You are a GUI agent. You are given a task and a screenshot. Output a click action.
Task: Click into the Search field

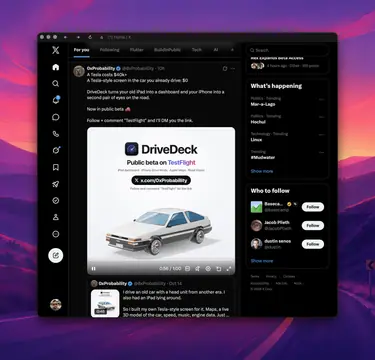point(287,50)
